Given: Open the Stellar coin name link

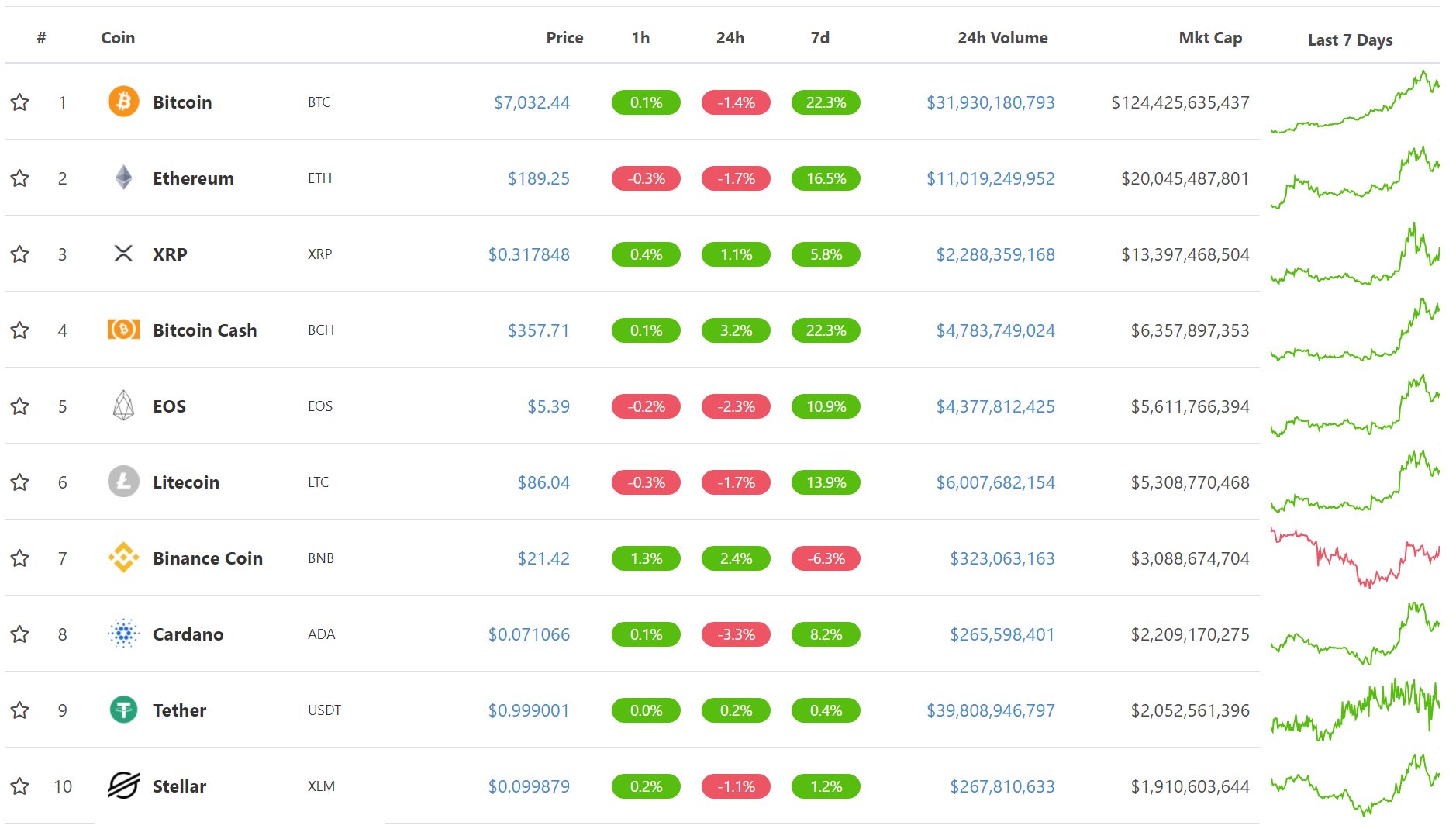Looking at the screenshot, I should pos(179,786).
